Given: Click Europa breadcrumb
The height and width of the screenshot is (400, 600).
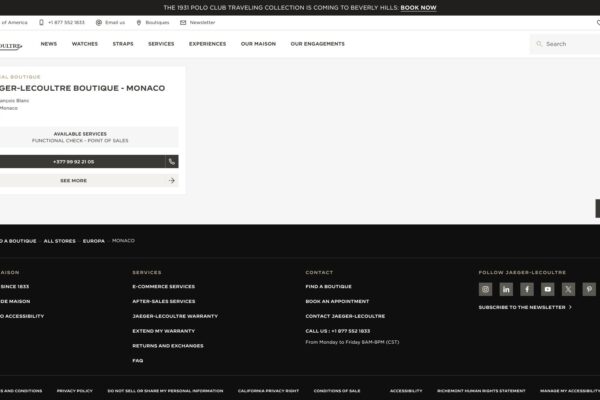Looking at the screenshot, I should coord(94,241).
